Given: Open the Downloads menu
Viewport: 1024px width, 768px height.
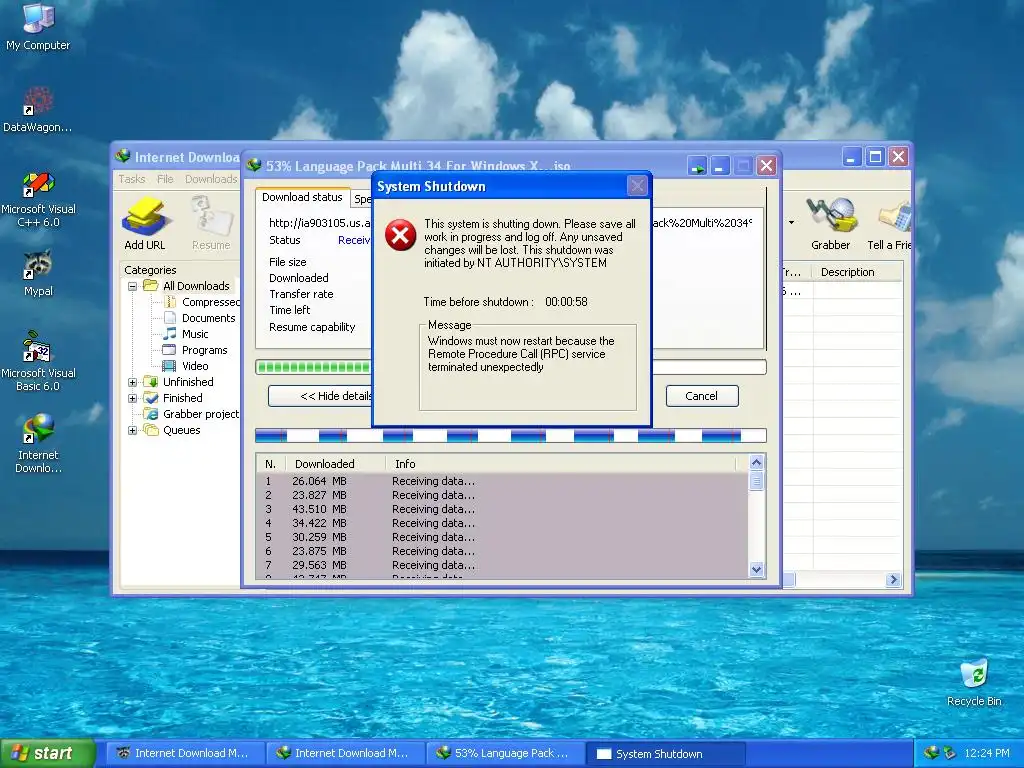Looking at the screenshot, I should pos(211,179).
